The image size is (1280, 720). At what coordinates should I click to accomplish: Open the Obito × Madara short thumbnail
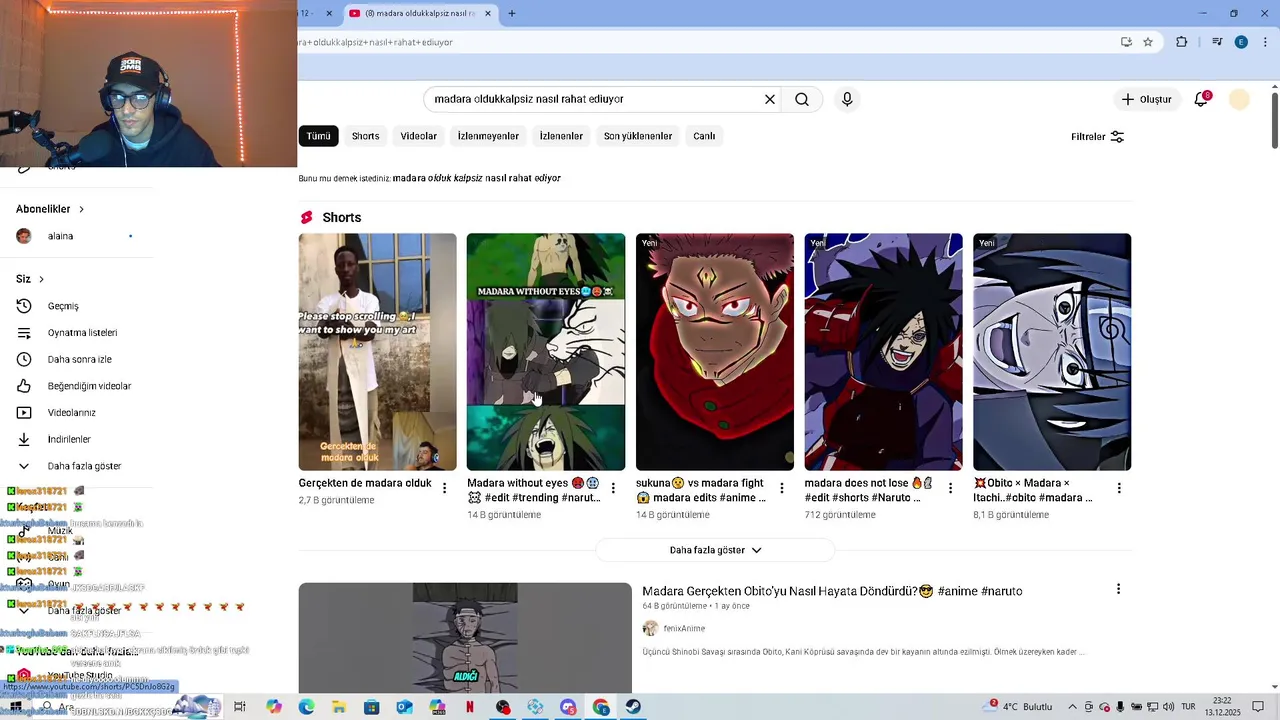pyautogui.click(x=1052, y=352)
